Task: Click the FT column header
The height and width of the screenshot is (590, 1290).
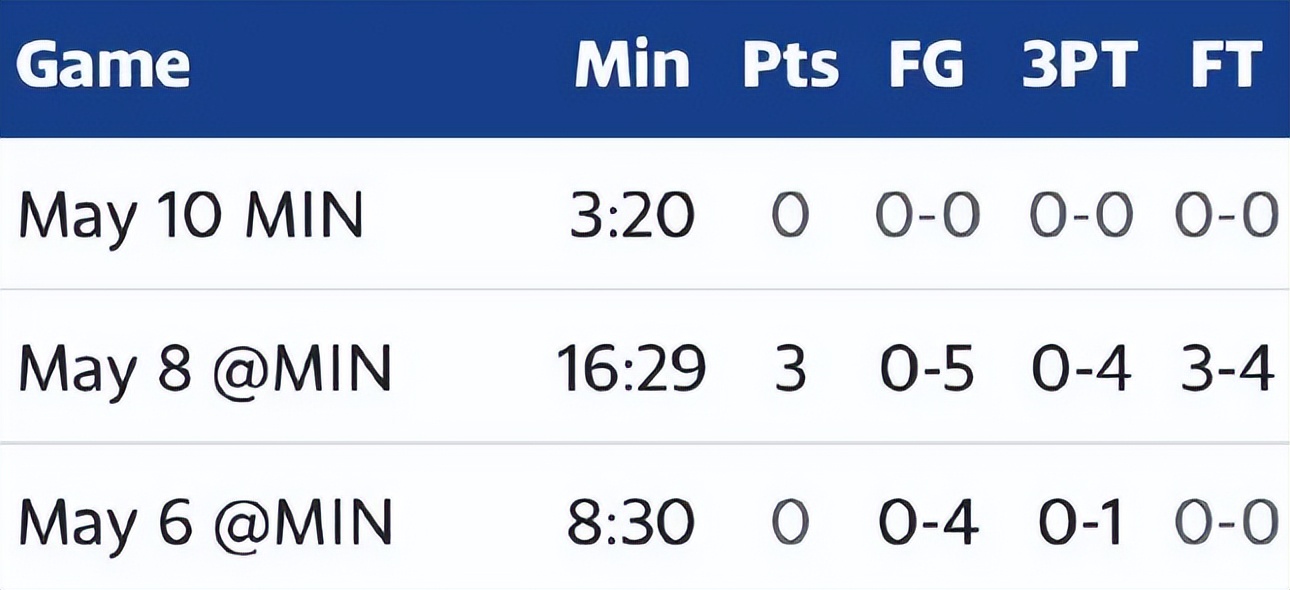Action: tap(1225, 65)
